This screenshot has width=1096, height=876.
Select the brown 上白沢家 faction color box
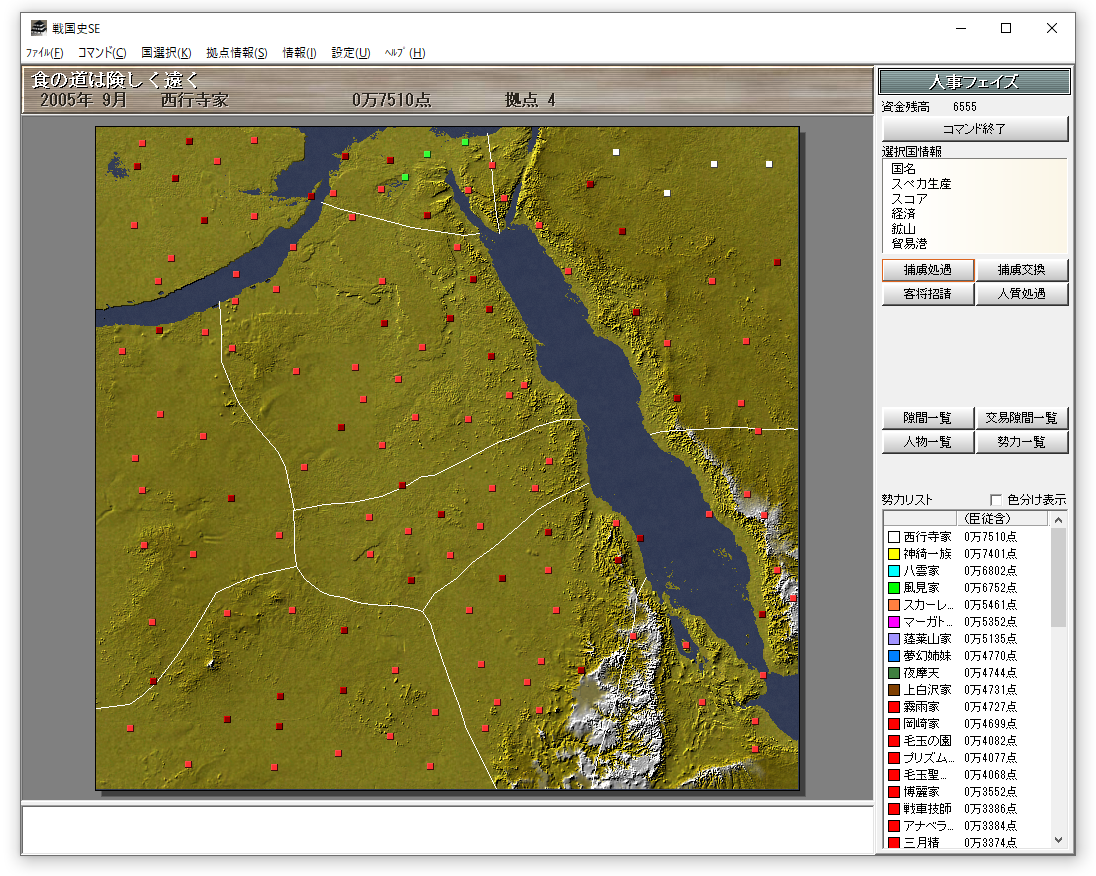pyautogui.click(x=894, y=690)
